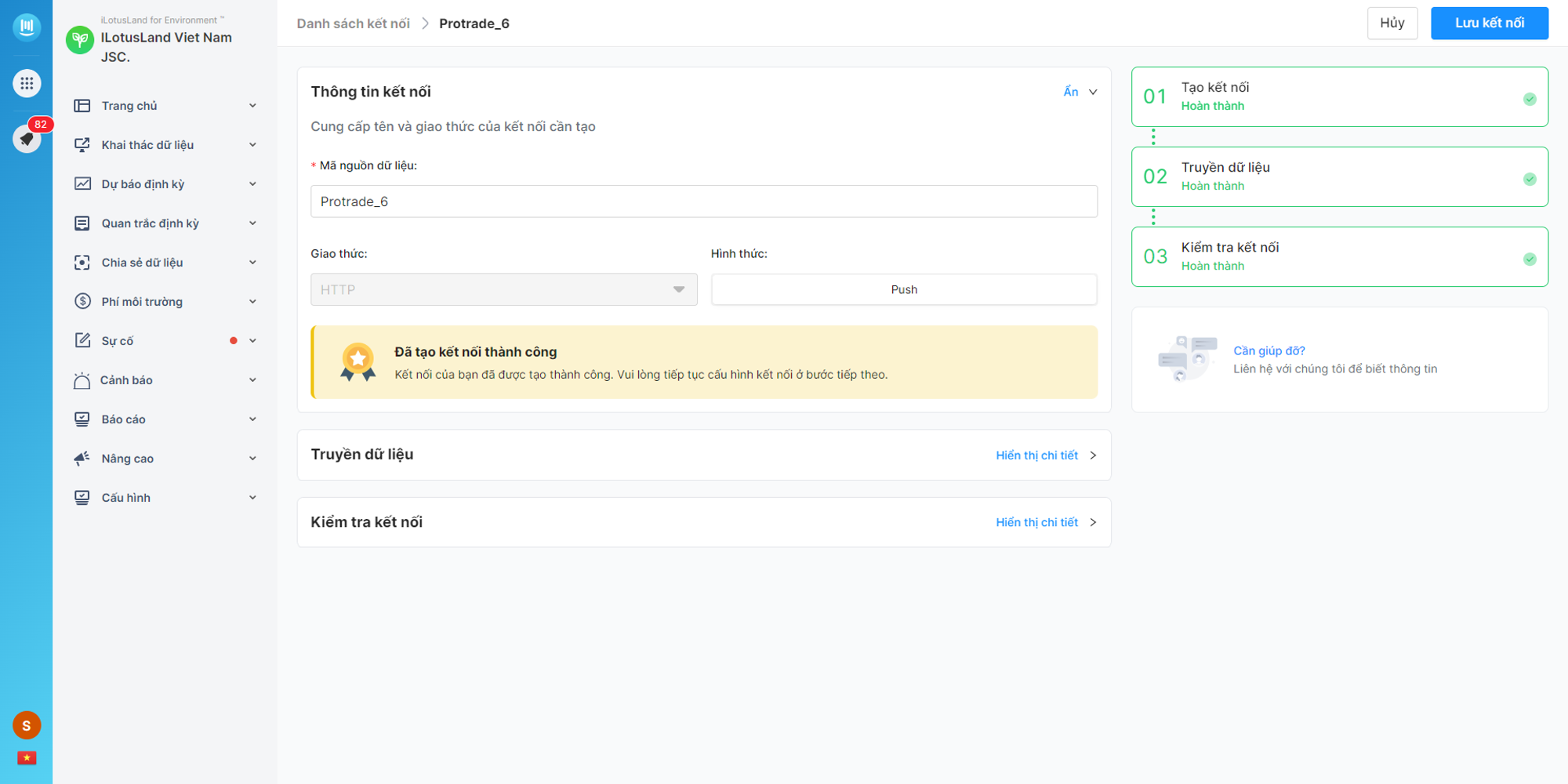The image size is (1568, 784).
Task: Click the Nâng cao megaphone icon
Action: pos(82,458)
